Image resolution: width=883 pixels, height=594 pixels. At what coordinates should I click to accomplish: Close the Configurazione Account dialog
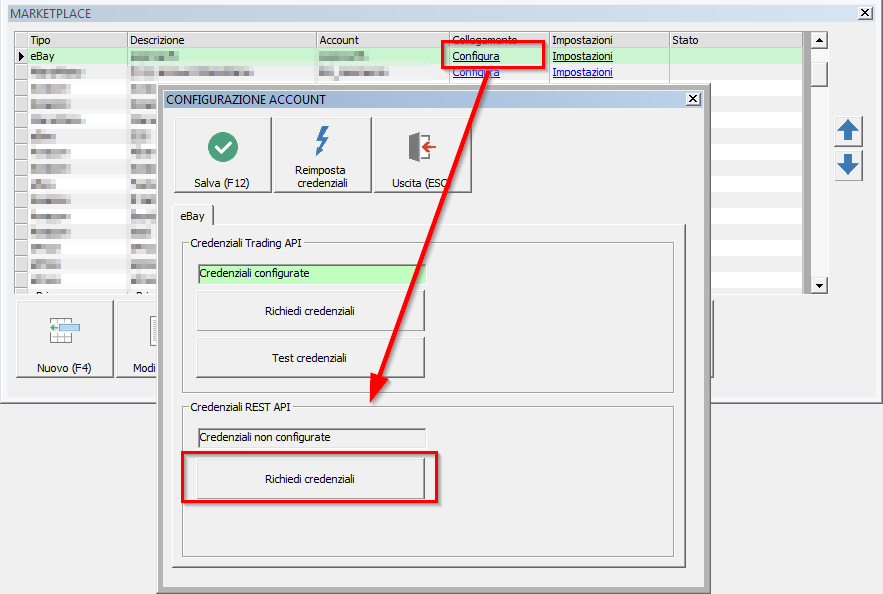pyautogui.click(x=693, y=99)
